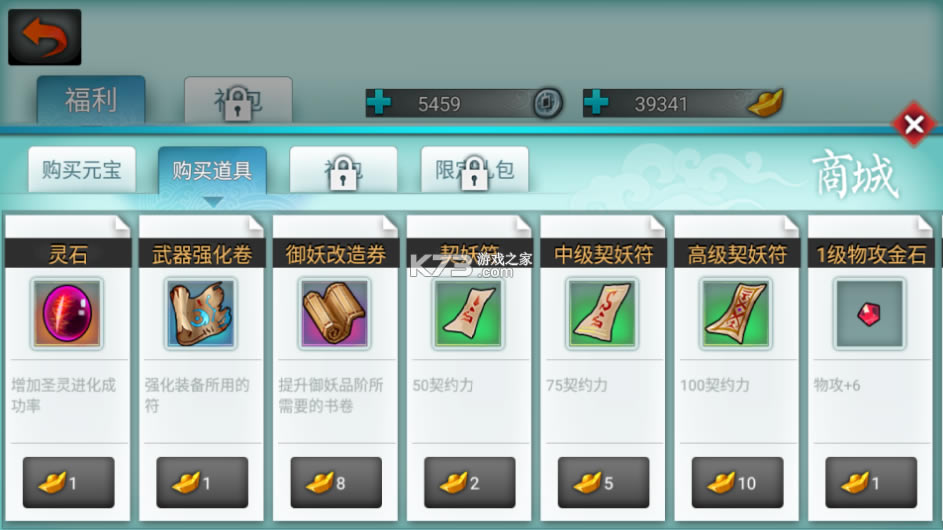Select the 1级物攻金石 ruby icon

click(869, 313)
